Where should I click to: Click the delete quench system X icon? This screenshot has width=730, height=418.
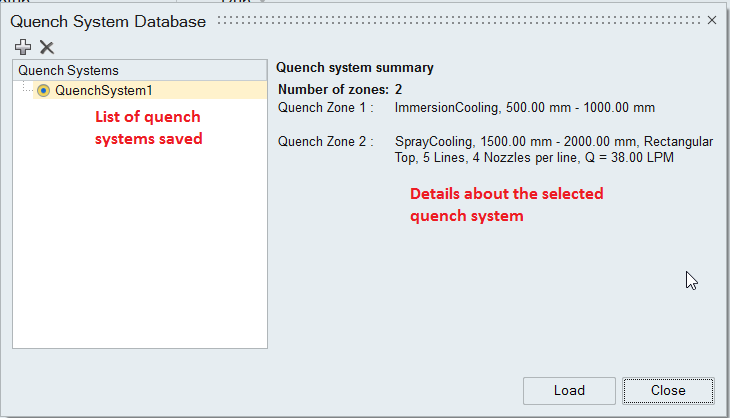point(46,47)
